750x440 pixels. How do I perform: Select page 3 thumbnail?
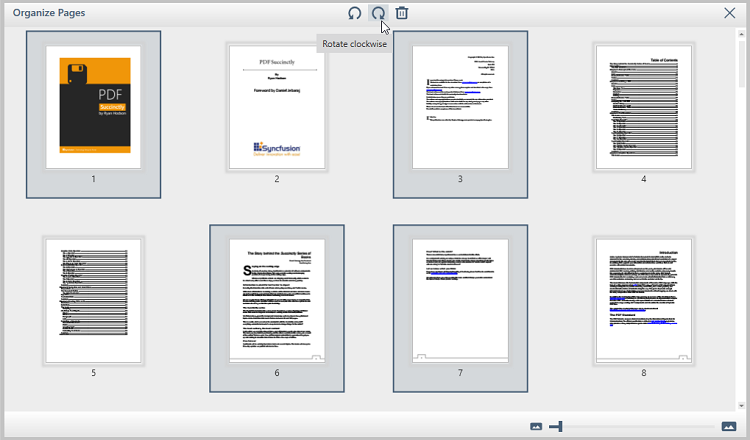coord(460,106)
